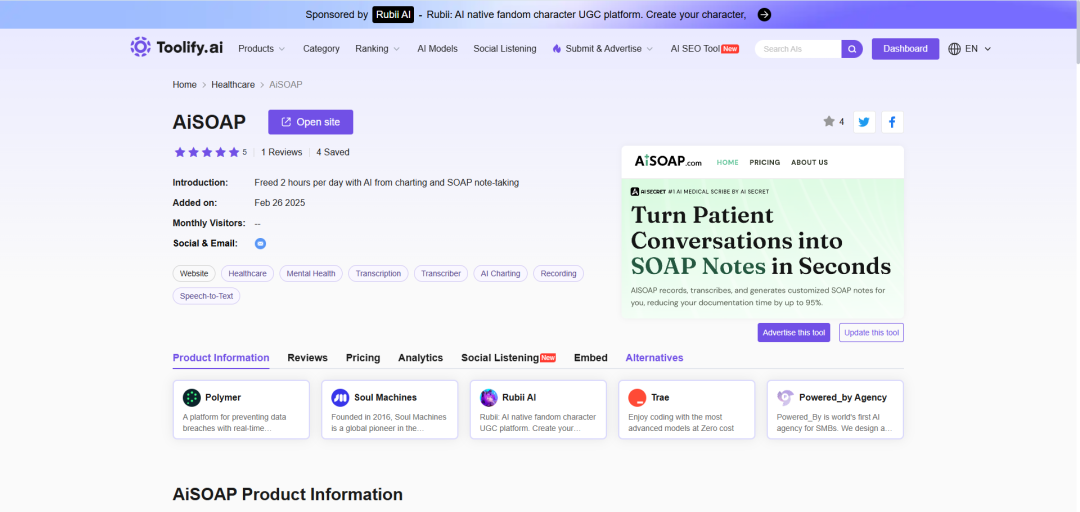Click into the Search AIs field
This screenshot has width=1080, height=512.
[x=799, y=49]
